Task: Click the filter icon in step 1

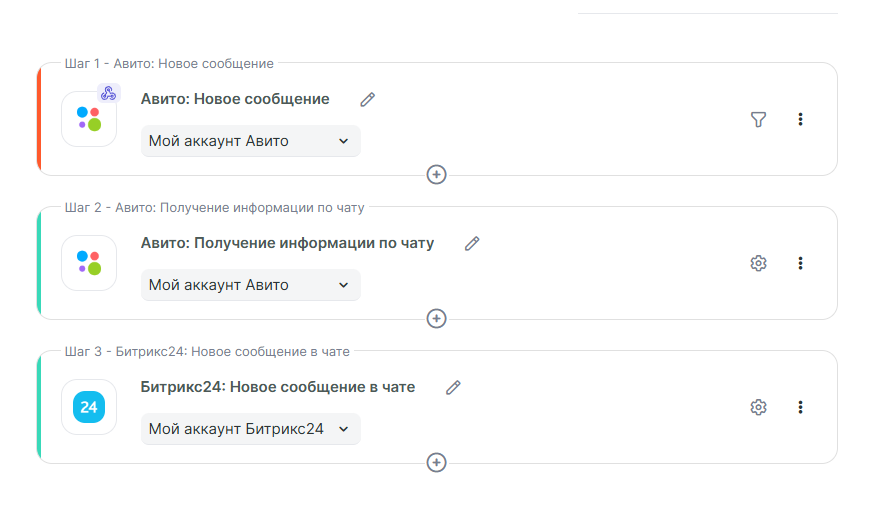Action: [758, 119]
